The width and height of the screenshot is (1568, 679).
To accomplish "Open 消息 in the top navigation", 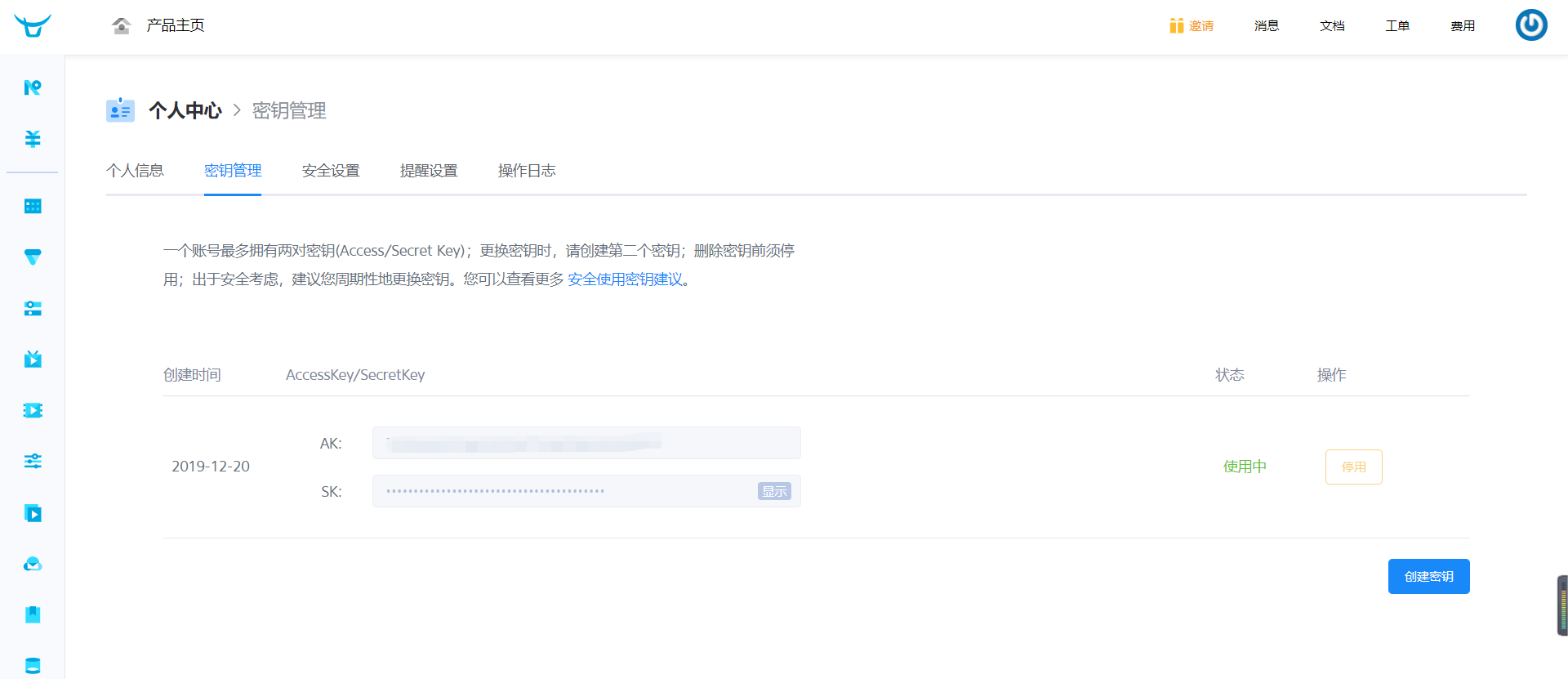I will pos(1267,26).
